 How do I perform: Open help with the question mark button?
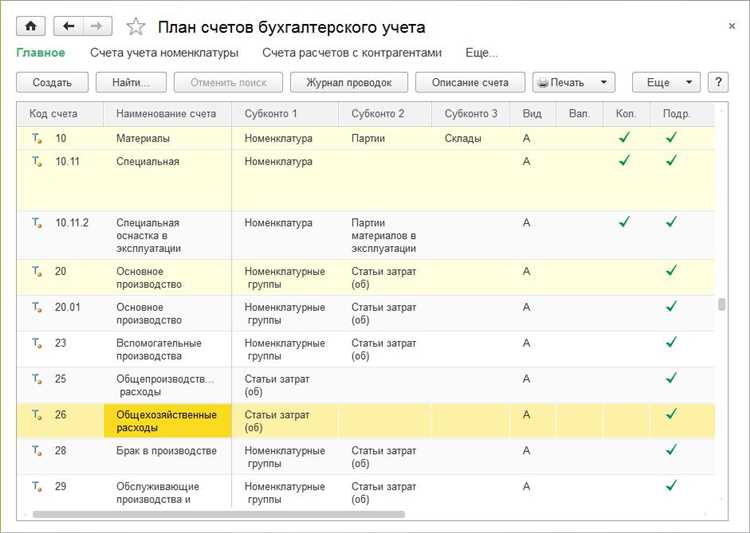717,83
